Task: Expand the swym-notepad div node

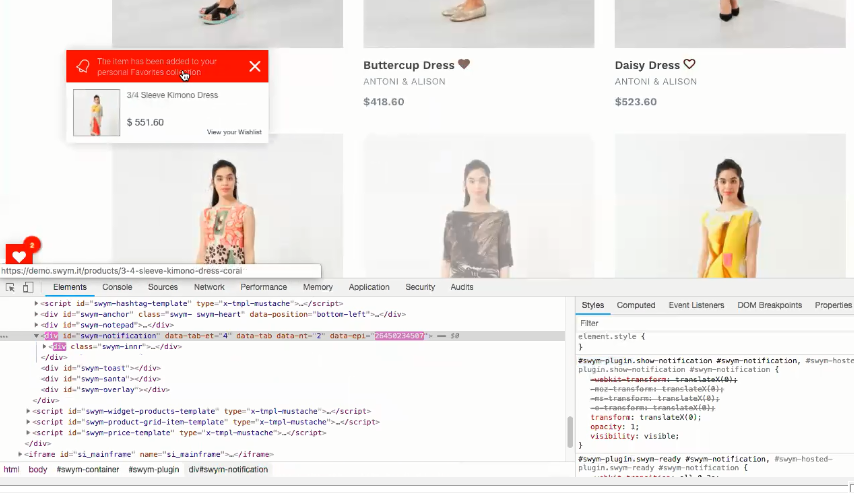Action: click(x=36, y=325)
